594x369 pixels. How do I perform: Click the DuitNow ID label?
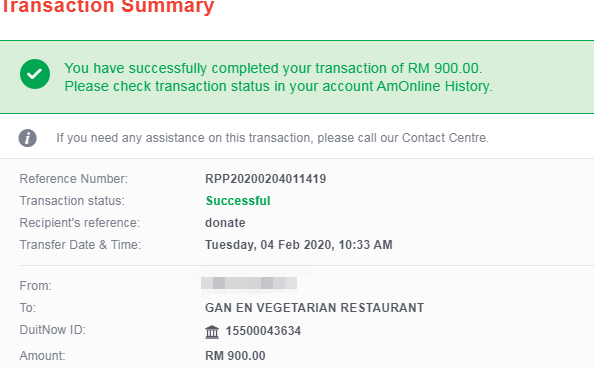(x=53, y=330)
